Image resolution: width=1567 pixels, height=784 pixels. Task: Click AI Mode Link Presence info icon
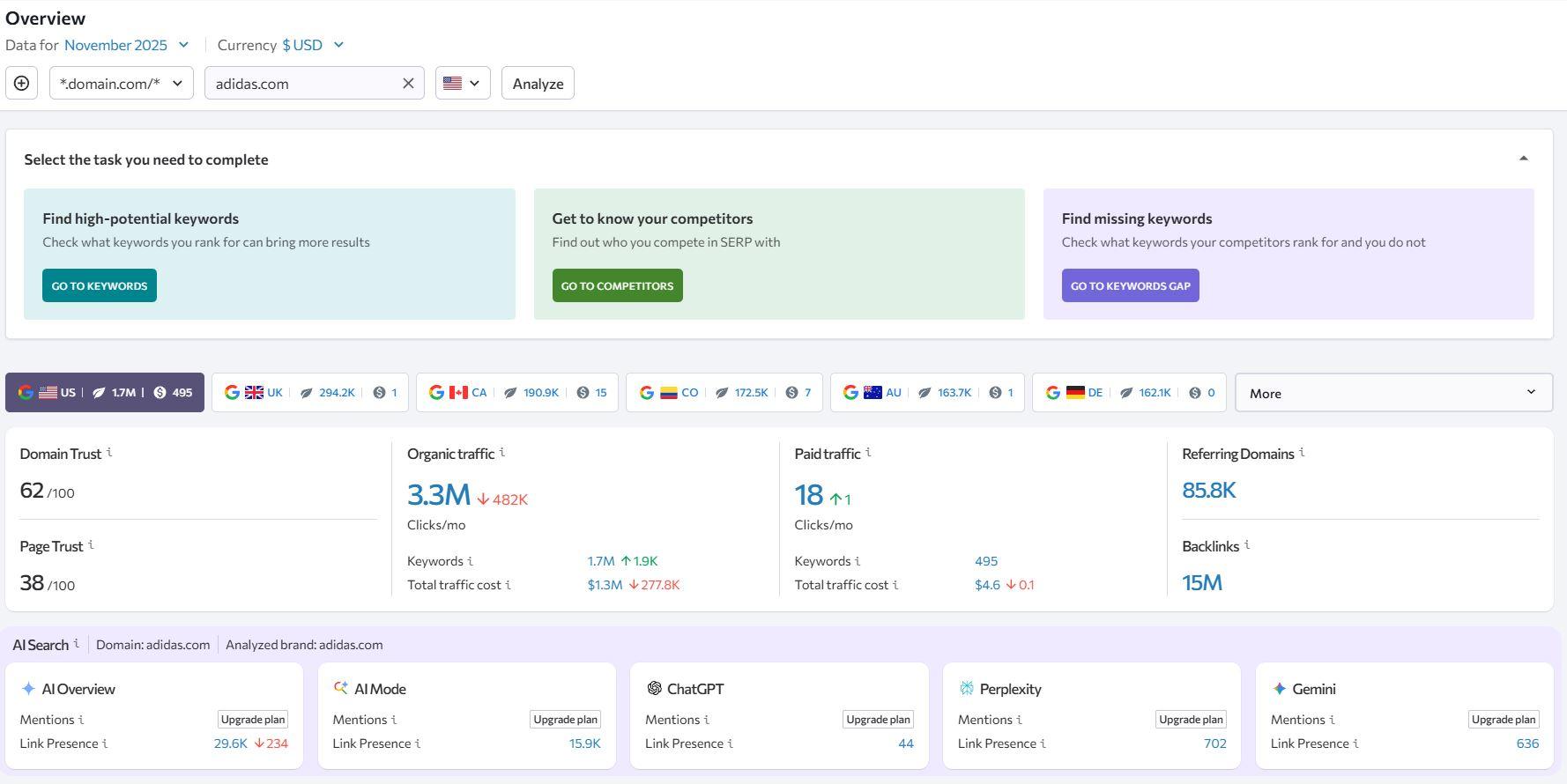click(418, 743)
